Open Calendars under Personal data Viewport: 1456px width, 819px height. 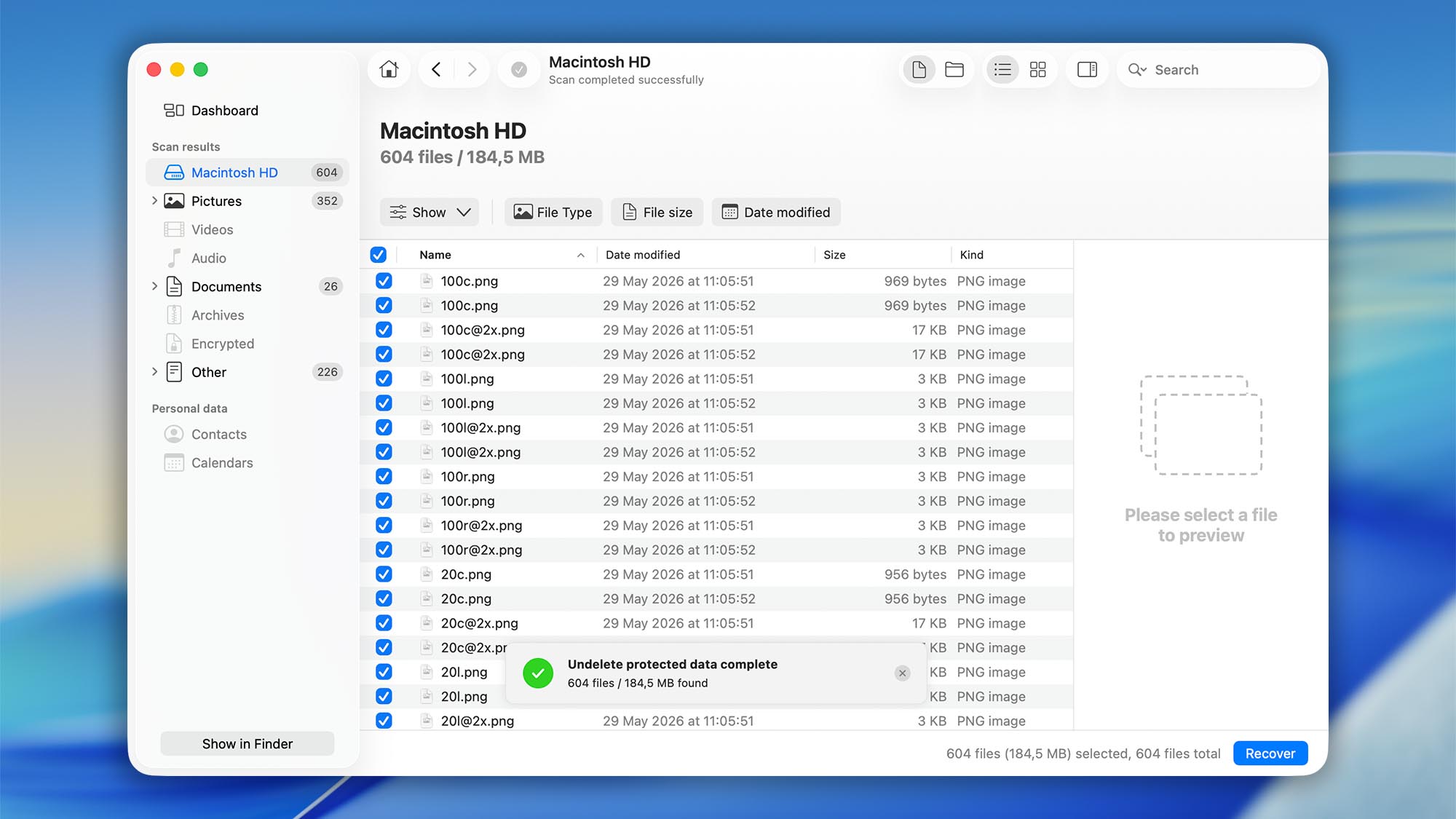248,463
